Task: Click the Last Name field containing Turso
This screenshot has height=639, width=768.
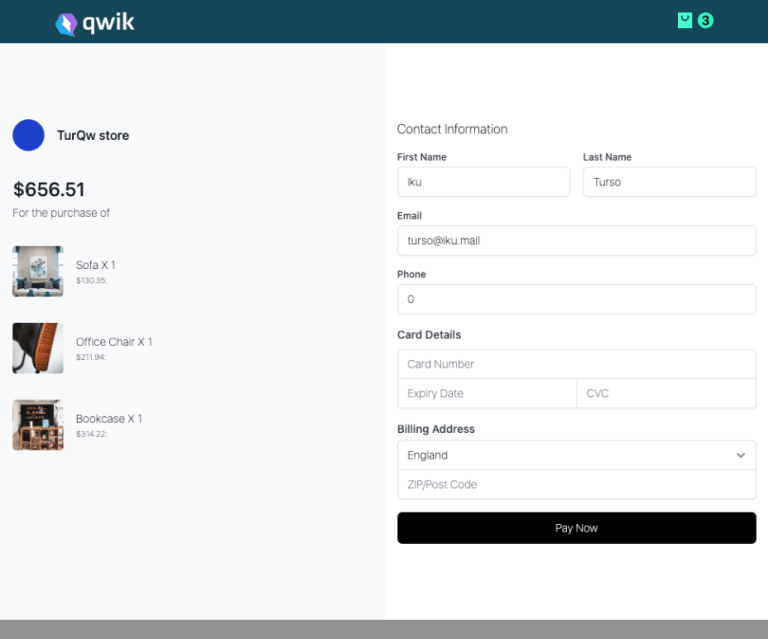Action: tap(669, 182)
